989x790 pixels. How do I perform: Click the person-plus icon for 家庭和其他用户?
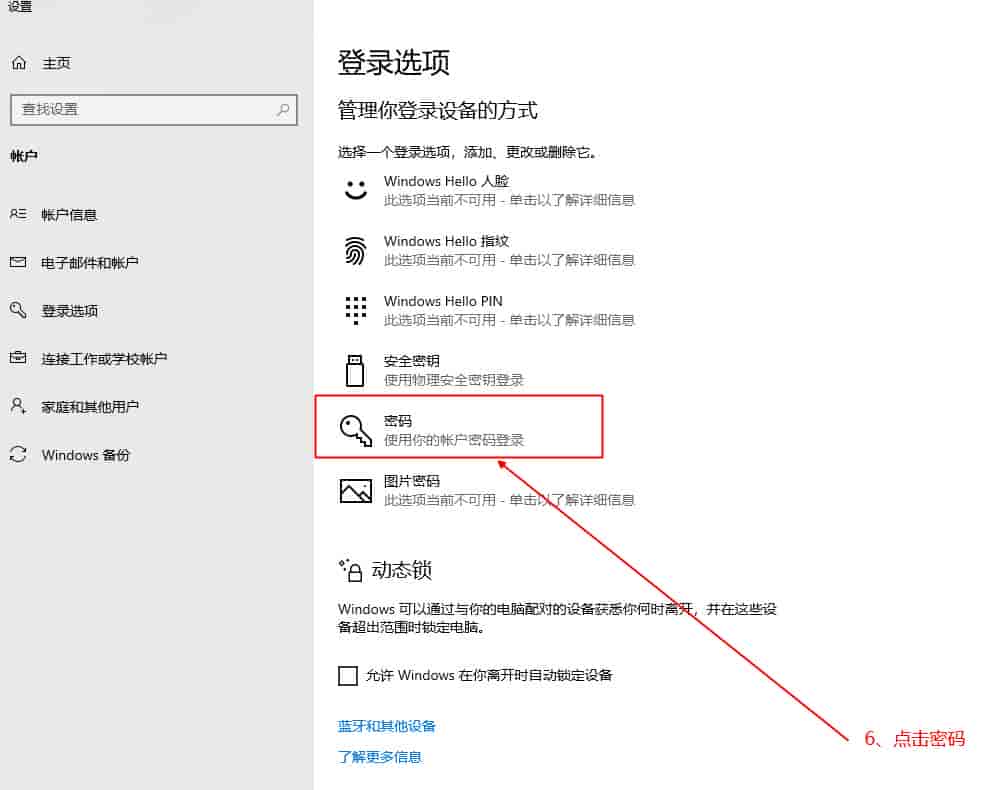18,406
